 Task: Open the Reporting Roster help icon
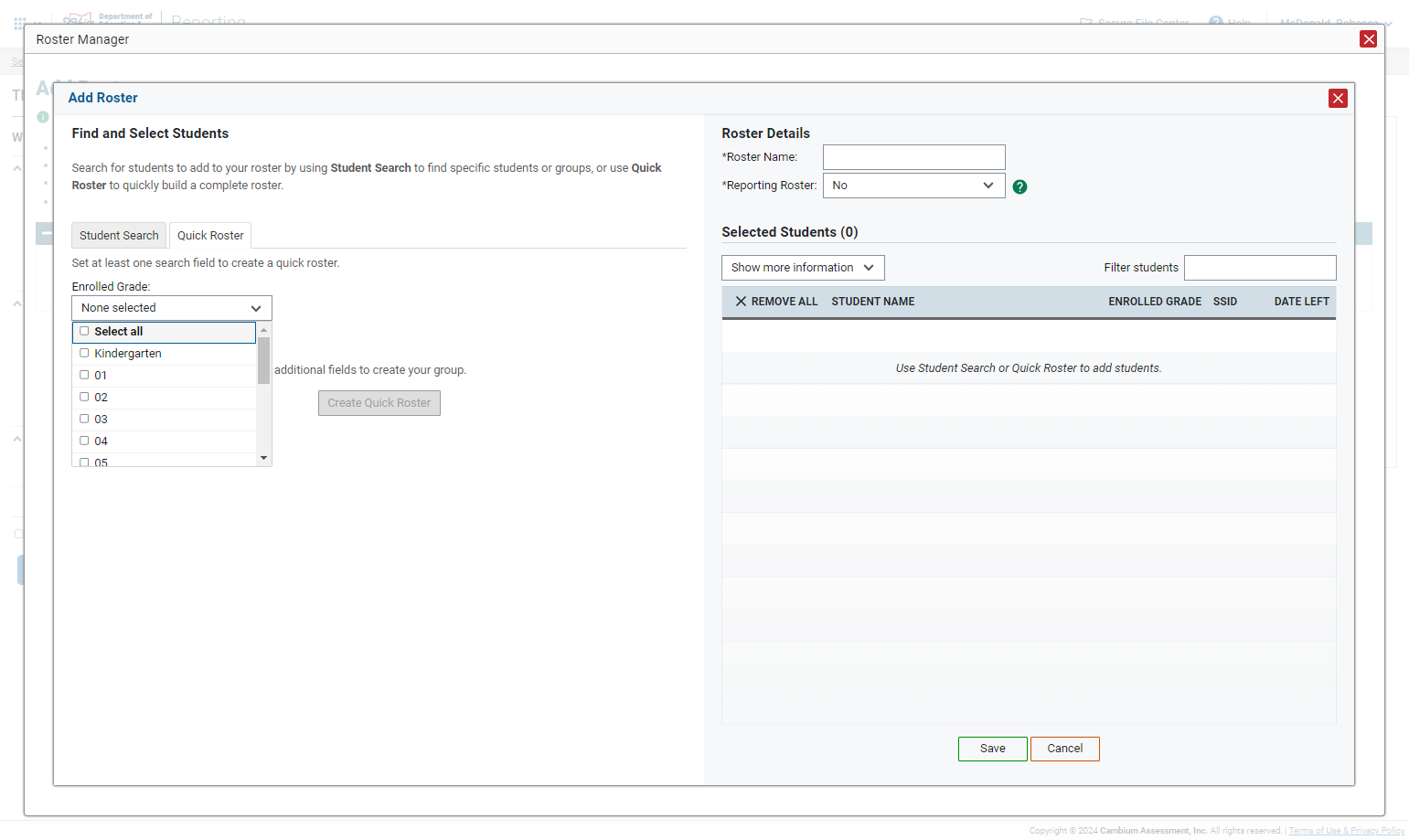coord(1019,186)
